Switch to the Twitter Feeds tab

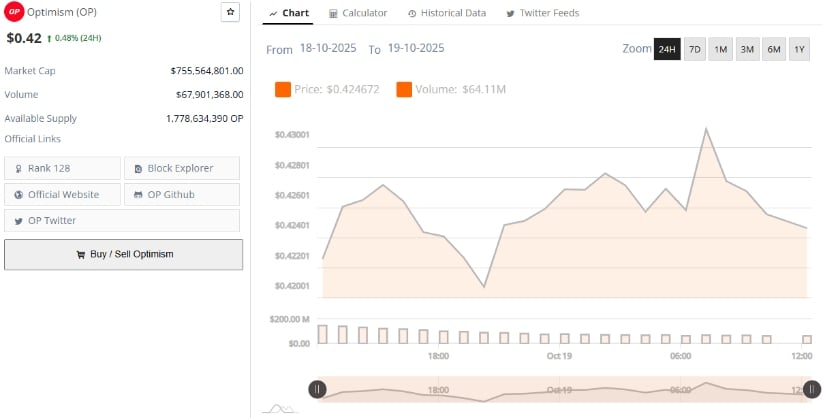[542, 13]
